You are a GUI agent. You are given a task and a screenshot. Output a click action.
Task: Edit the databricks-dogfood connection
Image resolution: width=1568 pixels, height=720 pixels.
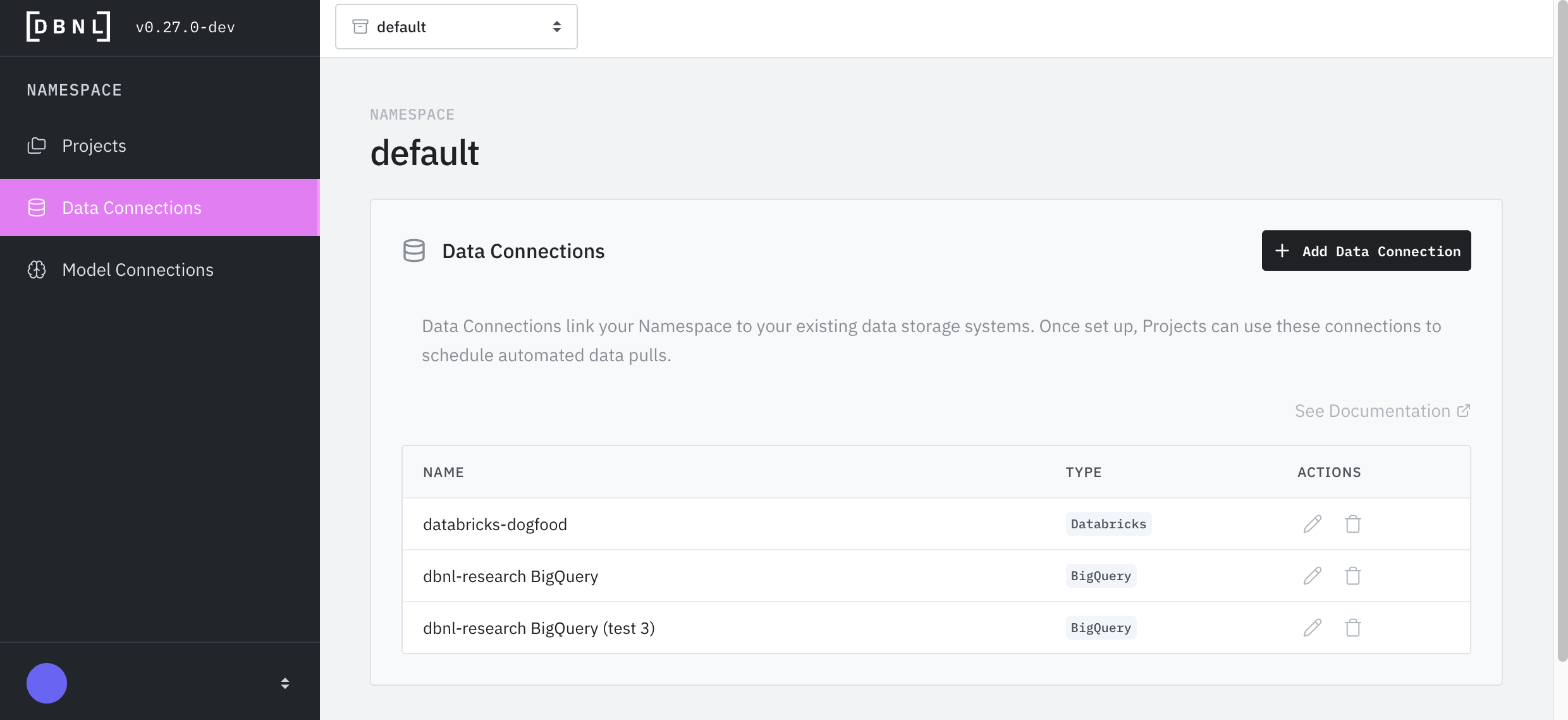[1312, 524]
